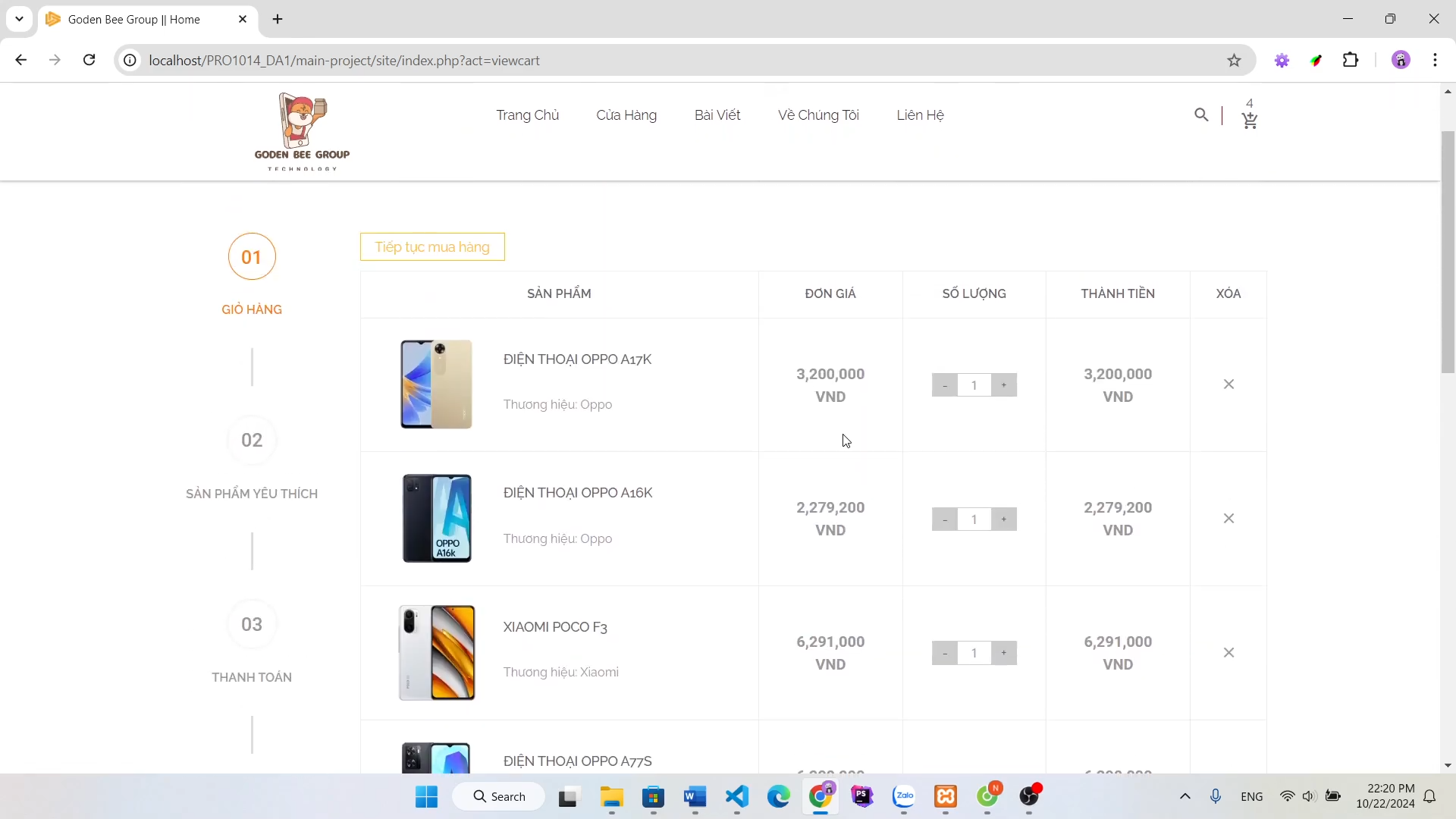Go to Trang Chủ menu item

point(528,115)
